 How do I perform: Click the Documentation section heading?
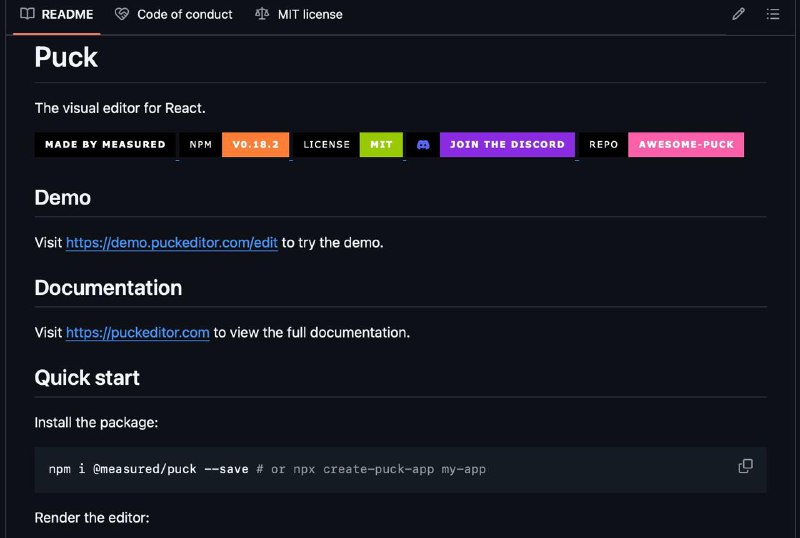click(x=108, y=288)
